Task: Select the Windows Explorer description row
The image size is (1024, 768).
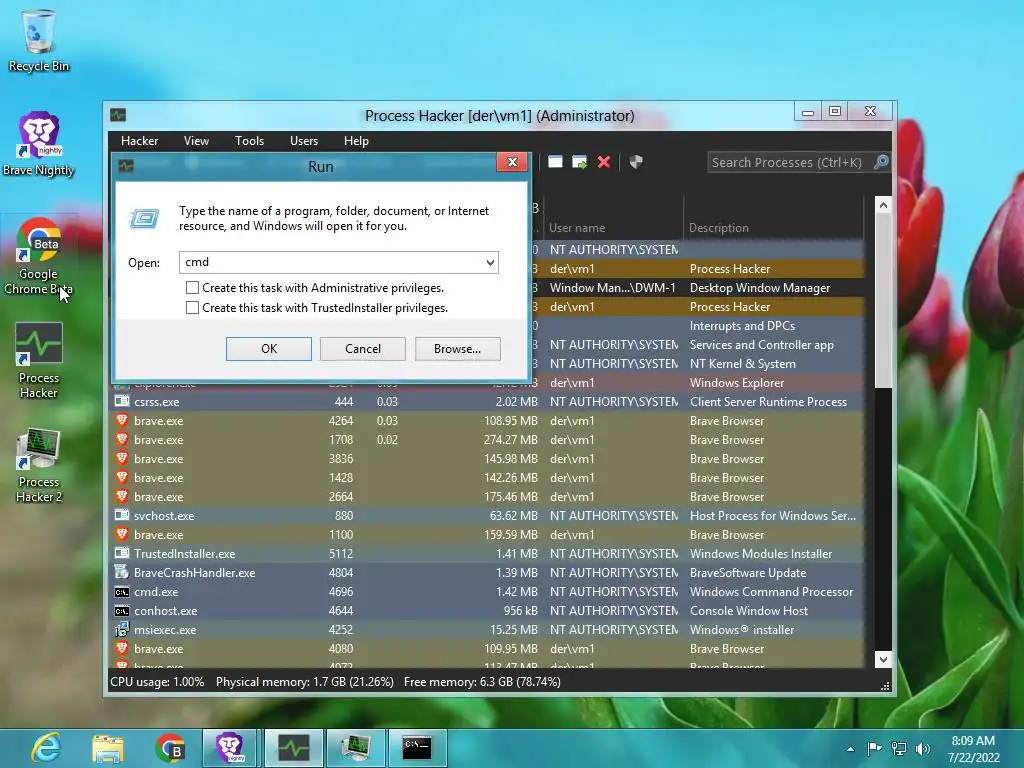Action: point(737,383)
